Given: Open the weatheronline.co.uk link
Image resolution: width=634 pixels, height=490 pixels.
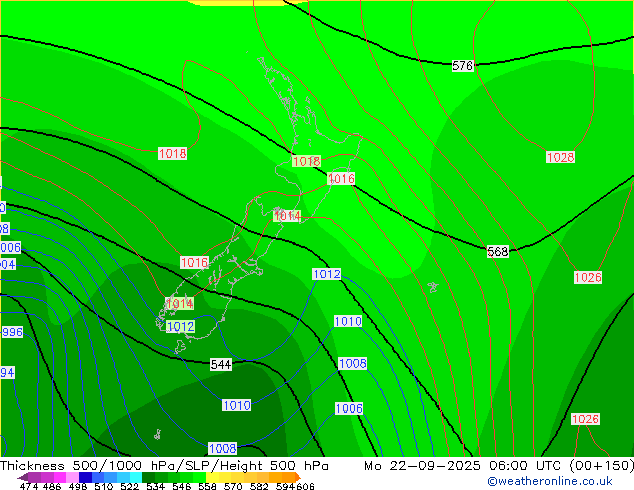Looking at the screenshot, I should coord(550,481).
